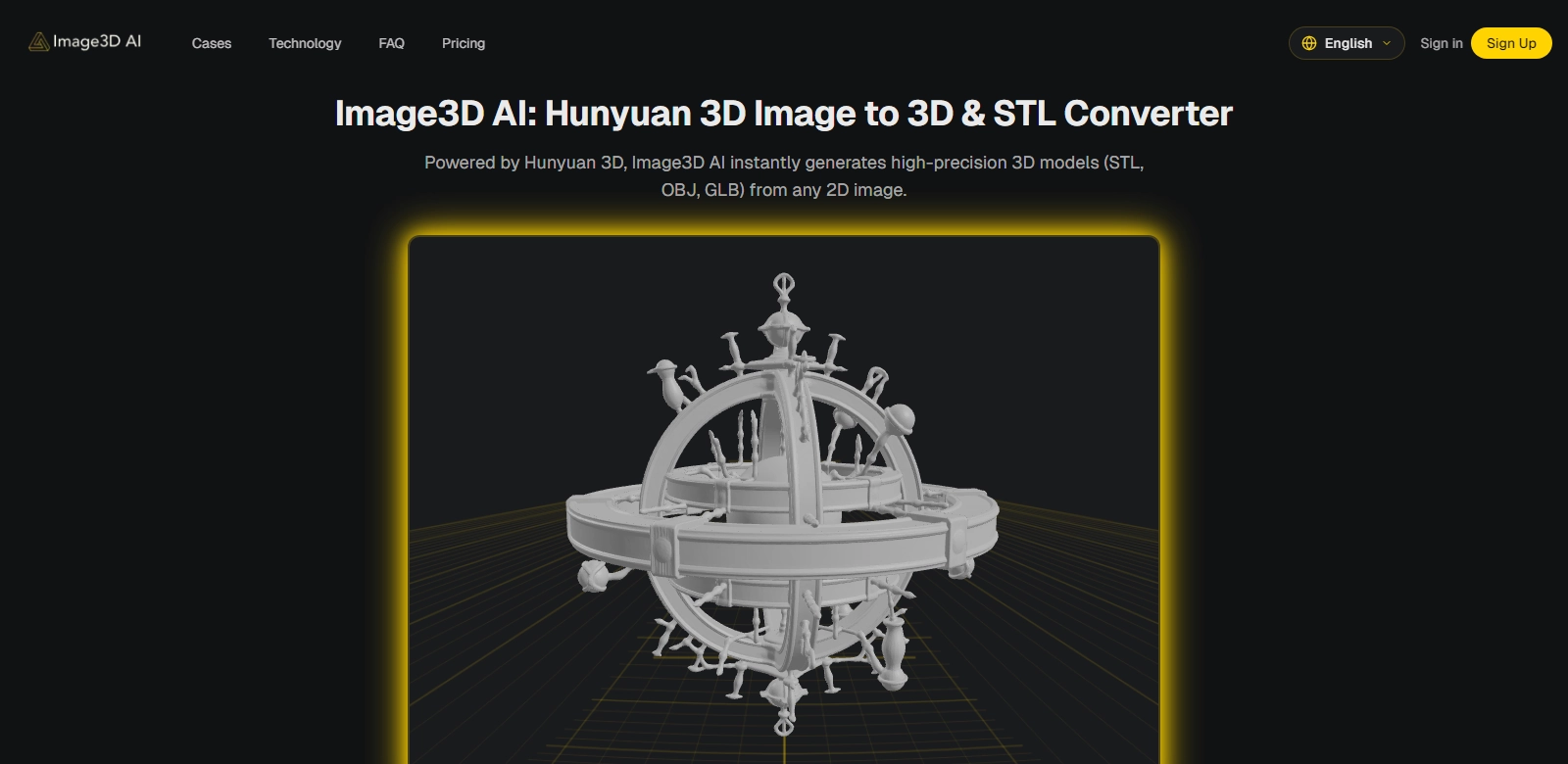Click Sign in link
This screenshot has height=764, width=1568.
tap(1441, 43)
